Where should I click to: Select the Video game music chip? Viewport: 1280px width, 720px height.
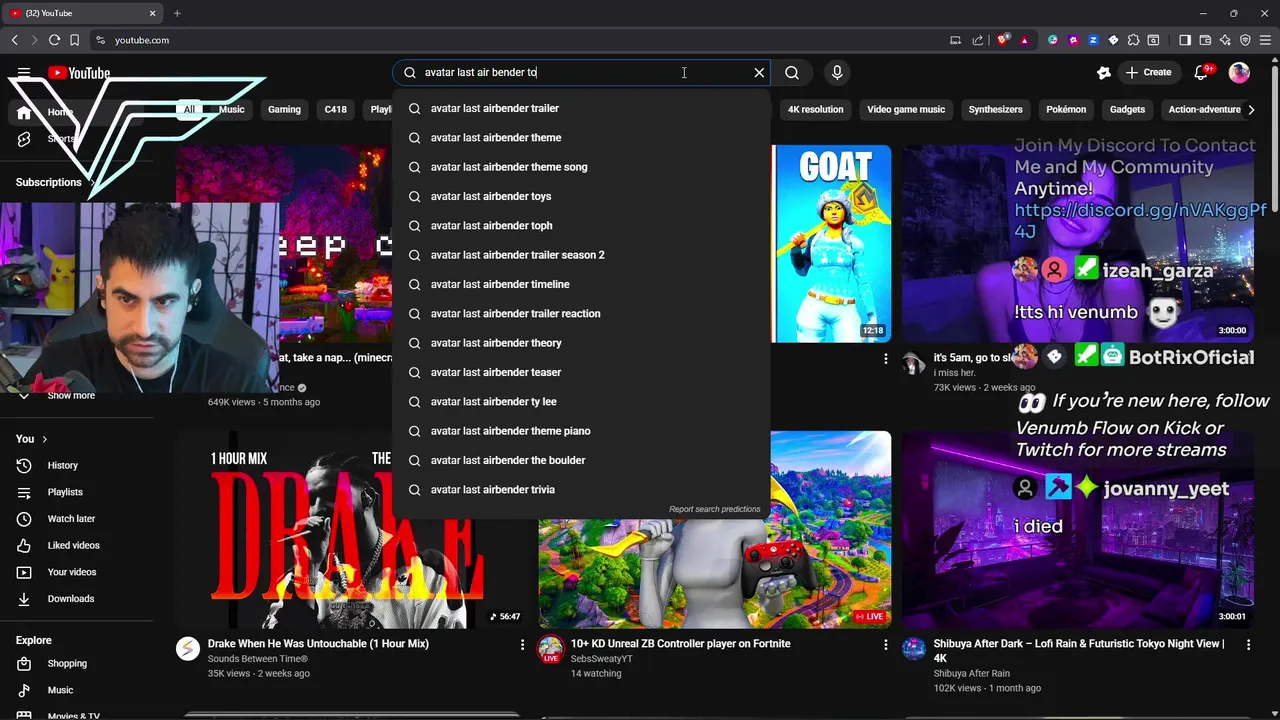(x=906, y=109)
